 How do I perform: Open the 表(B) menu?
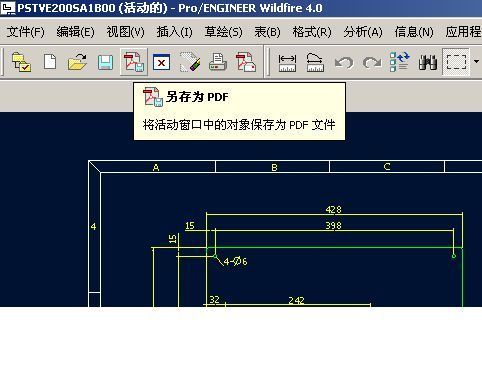point(267,32)
